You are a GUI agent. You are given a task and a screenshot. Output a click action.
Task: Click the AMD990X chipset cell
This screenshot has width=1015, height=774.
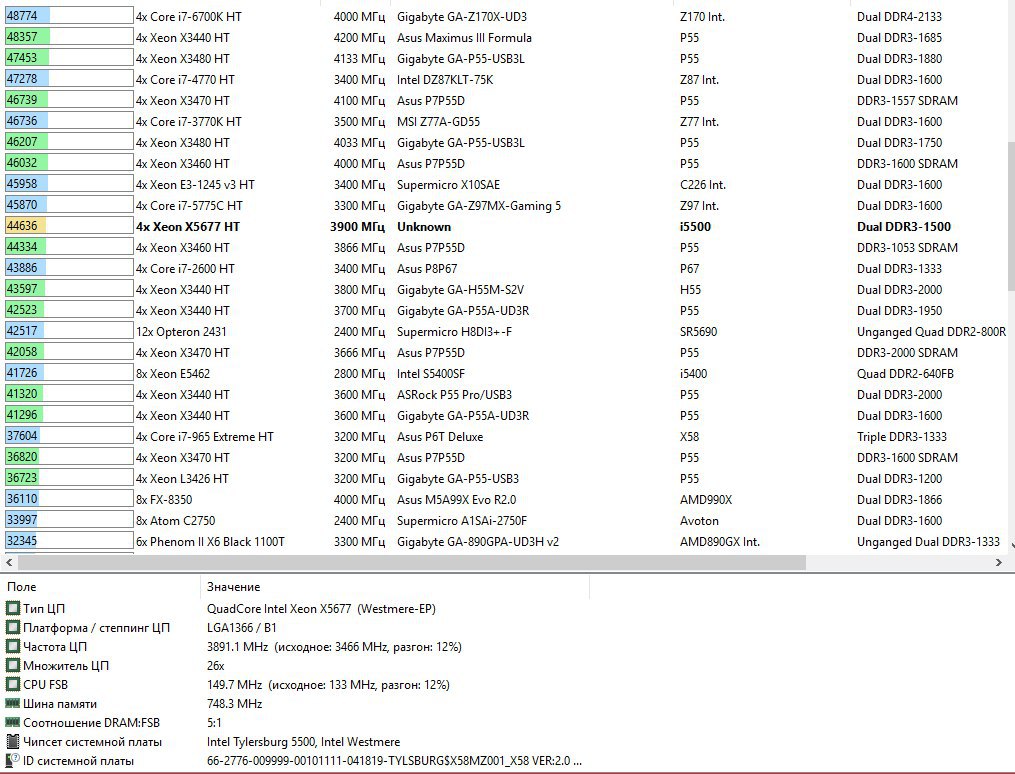(x=706, y=500)
